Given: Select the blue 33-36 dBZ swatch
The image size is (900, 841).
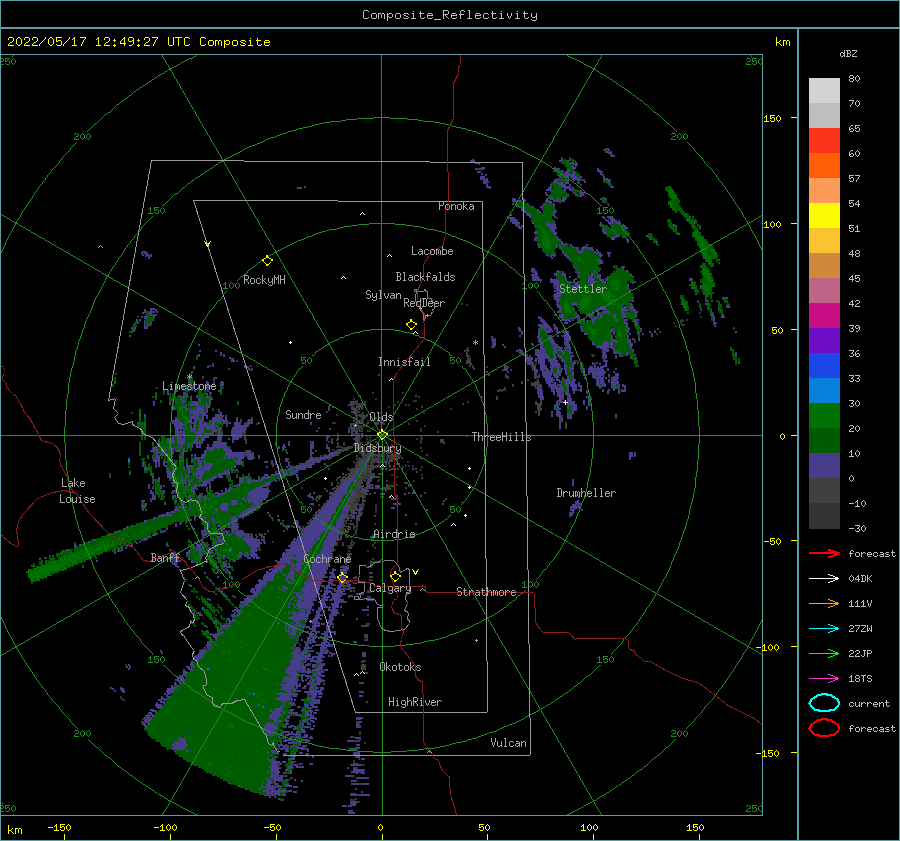Looking at the screenshot, I should 824,366.
